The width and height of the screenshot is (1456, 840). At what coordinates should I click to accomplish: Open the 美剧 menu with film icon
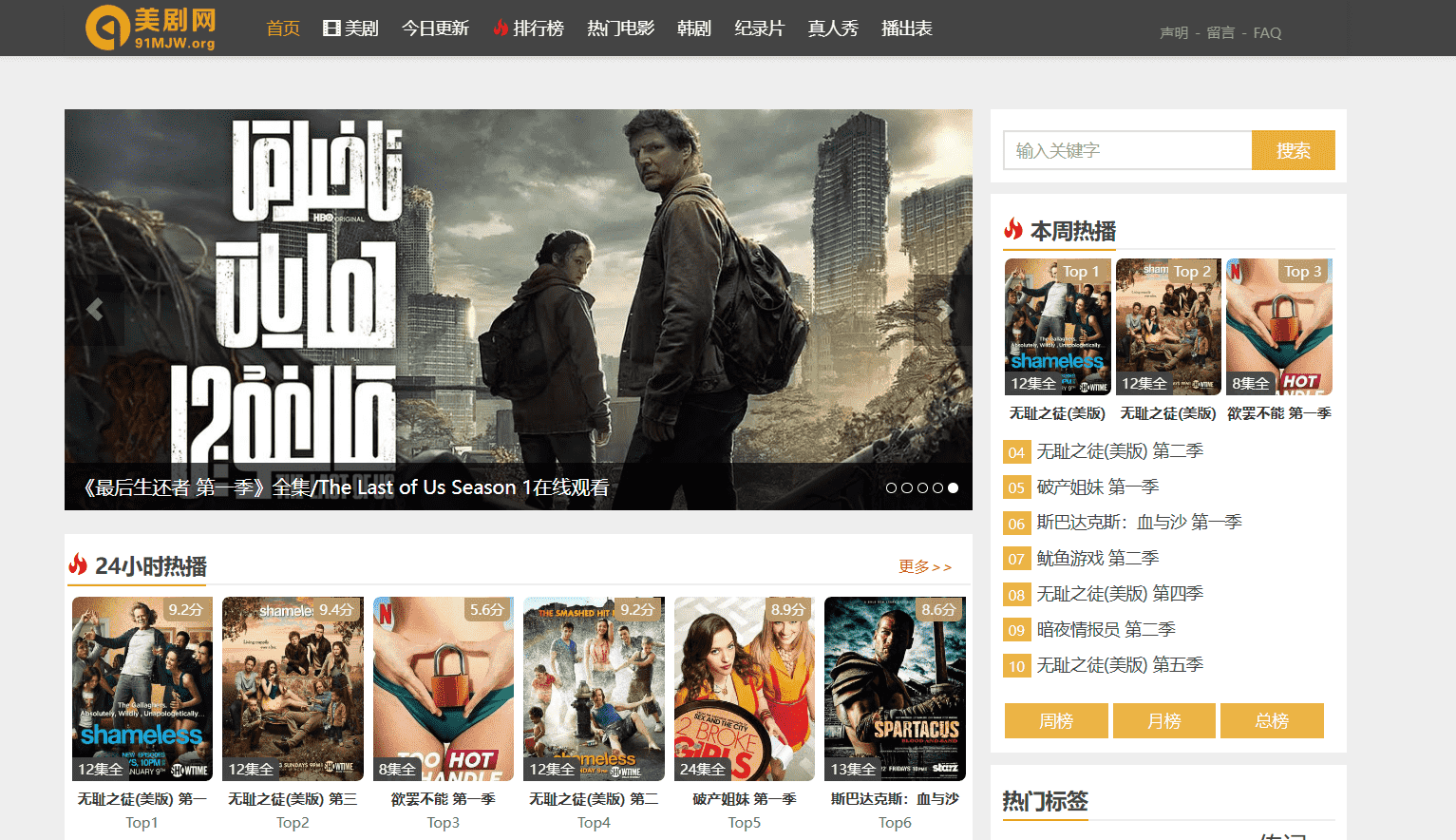(x=350, y=29)
